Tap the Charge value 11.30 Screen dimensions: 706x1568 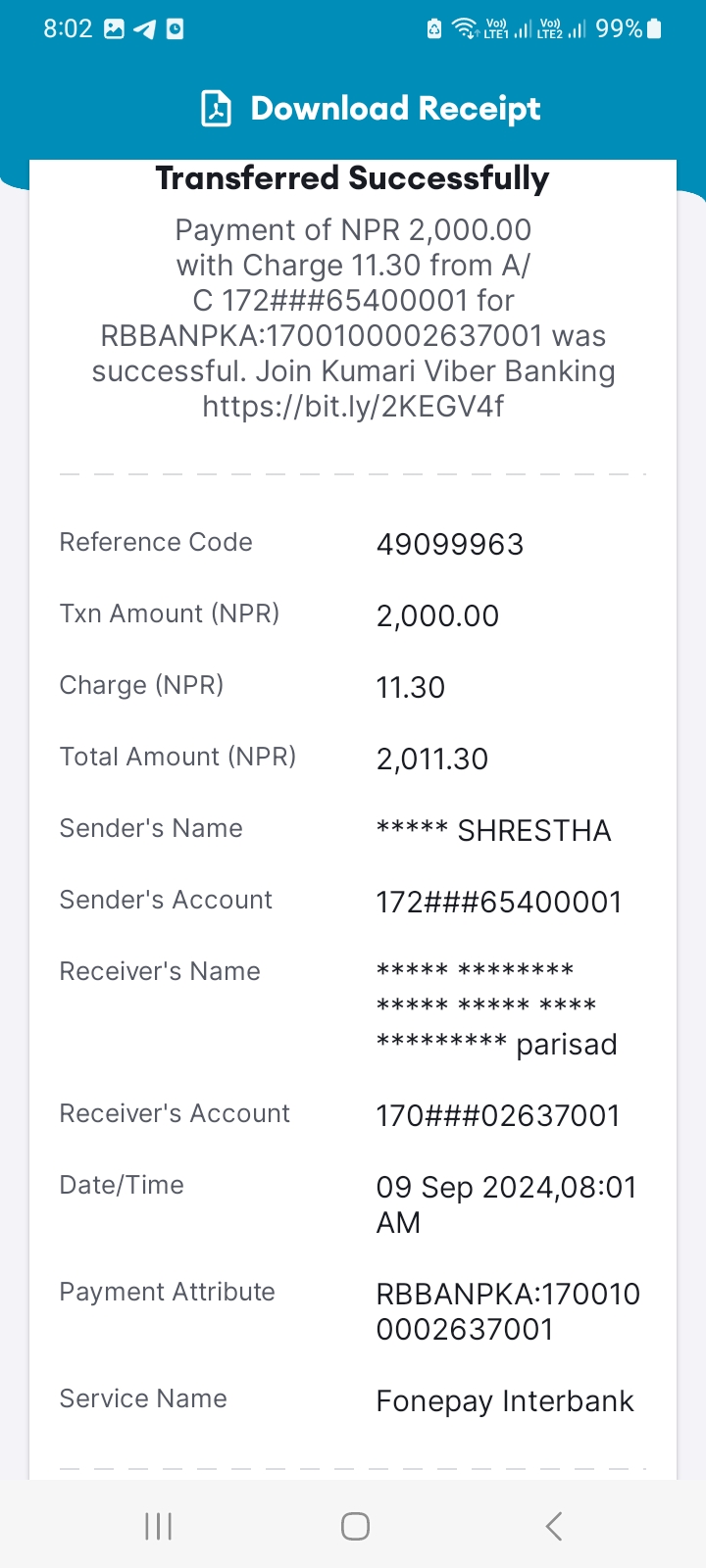point(411,687)
